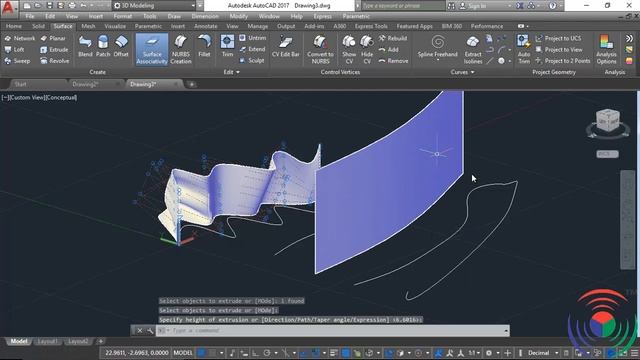Toggle NURBS Creation mode
640x360 pixels.
(x=180, y=49)
